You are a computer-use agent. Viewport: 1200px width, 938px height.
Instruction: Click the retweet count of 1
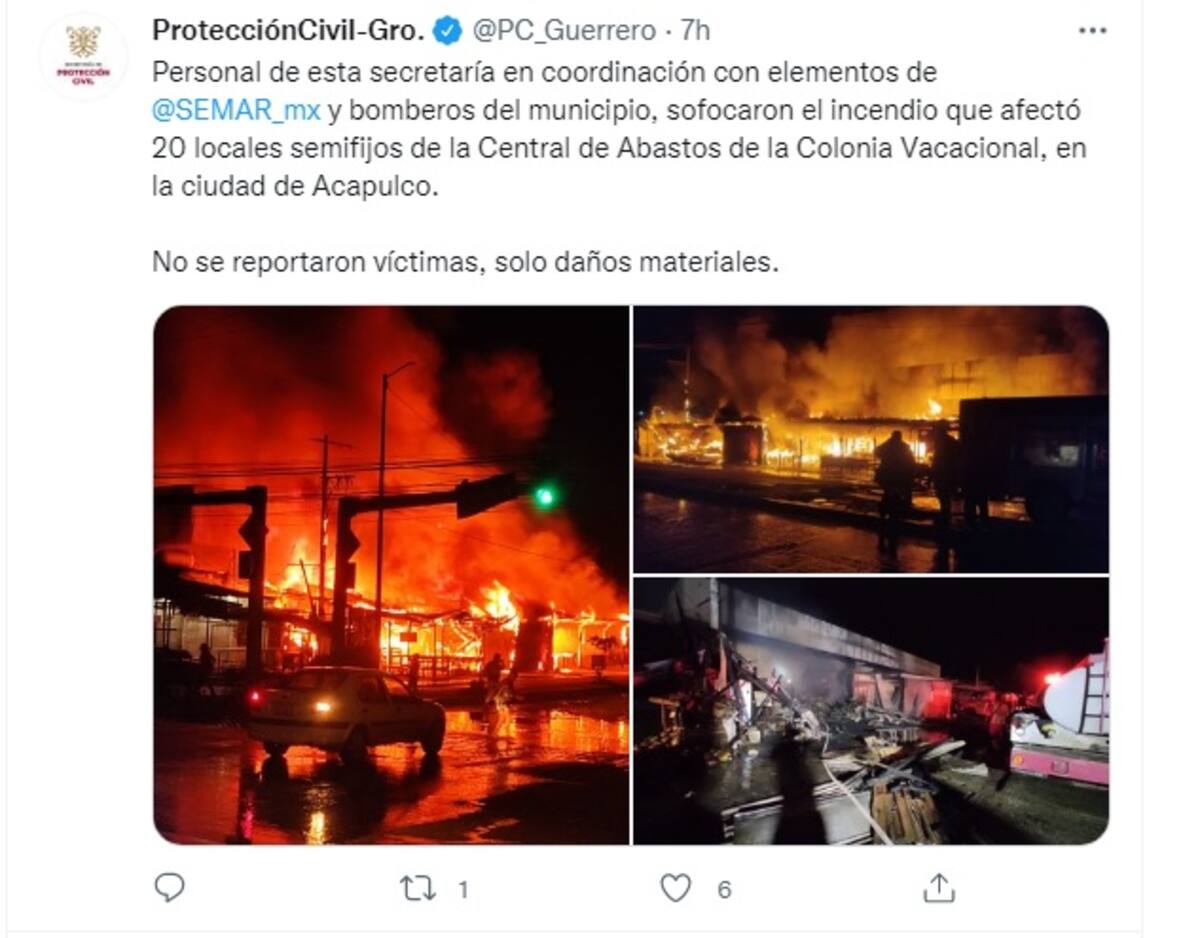(463, 889)
